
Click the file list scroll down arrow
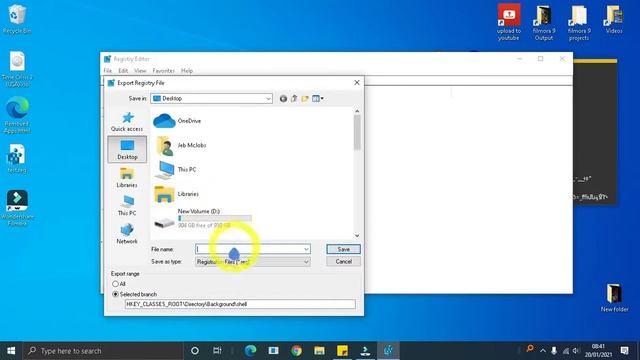pyautogui.click(x=357, y=236)
